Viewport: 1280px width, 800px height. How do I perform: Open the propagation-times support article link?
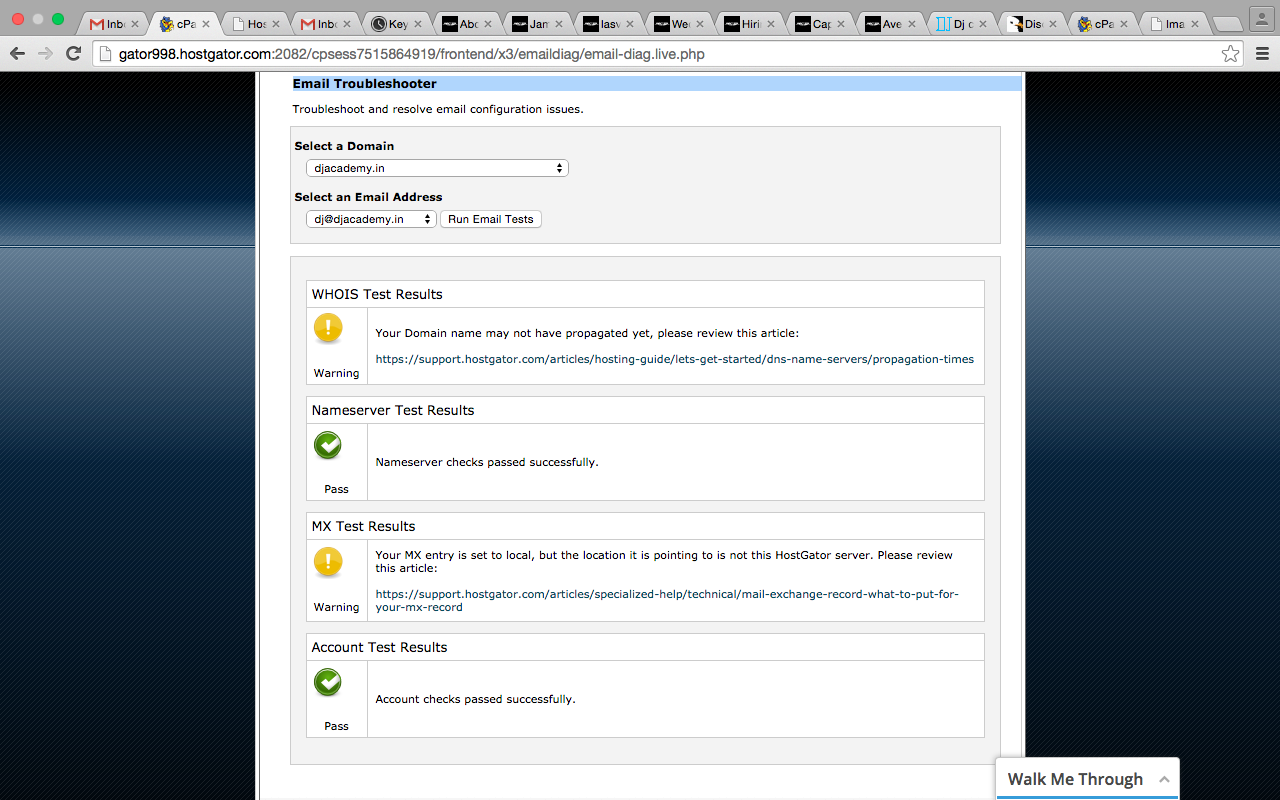675,359
